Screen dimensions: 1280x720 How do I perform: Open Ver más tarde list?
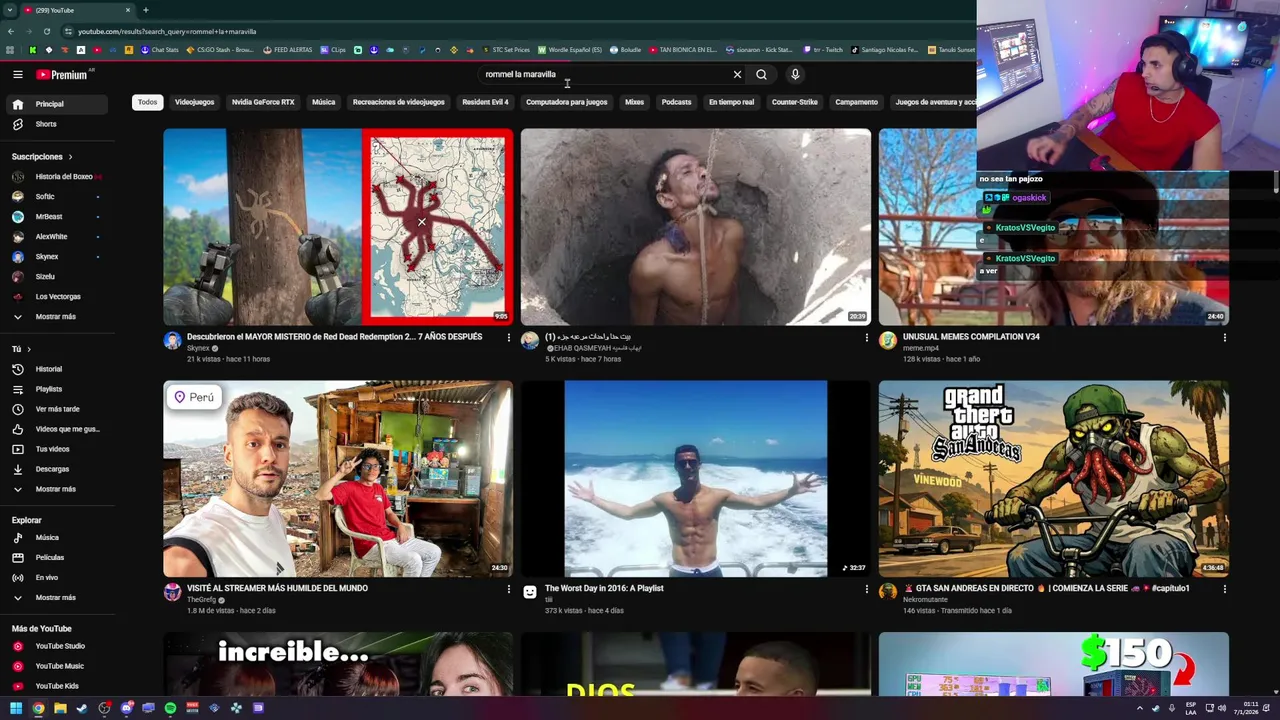[x=57, y=409]
